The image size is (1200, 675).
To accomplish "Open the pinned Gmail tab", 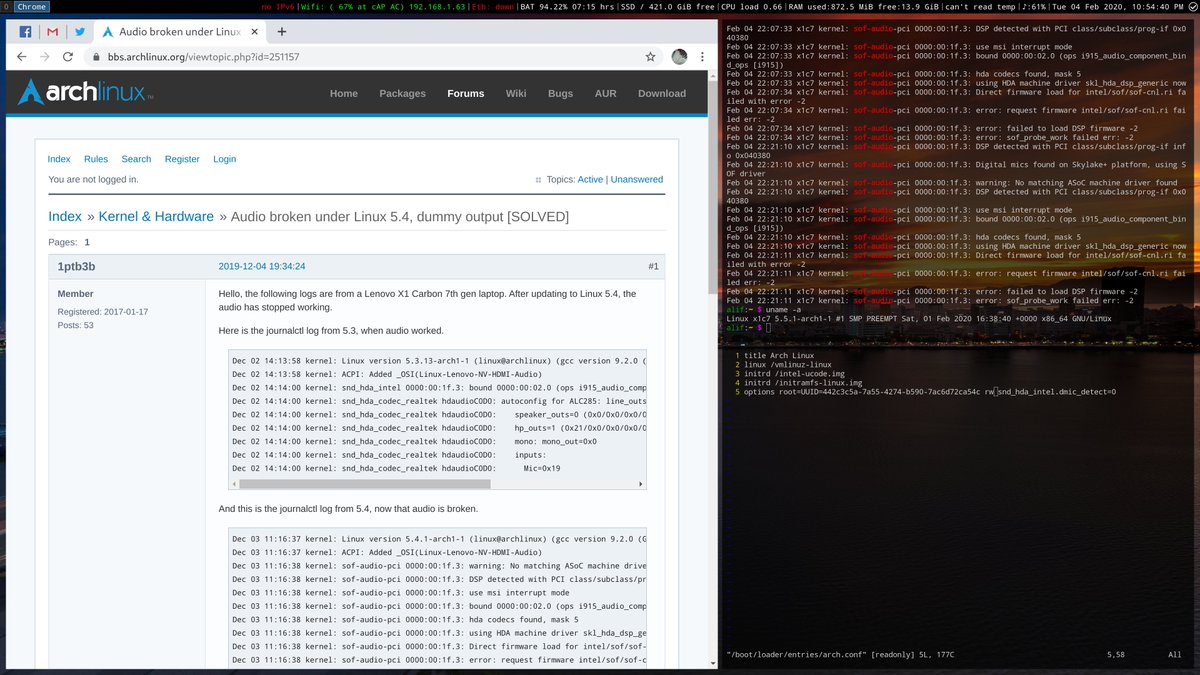I will pos(52,32).
